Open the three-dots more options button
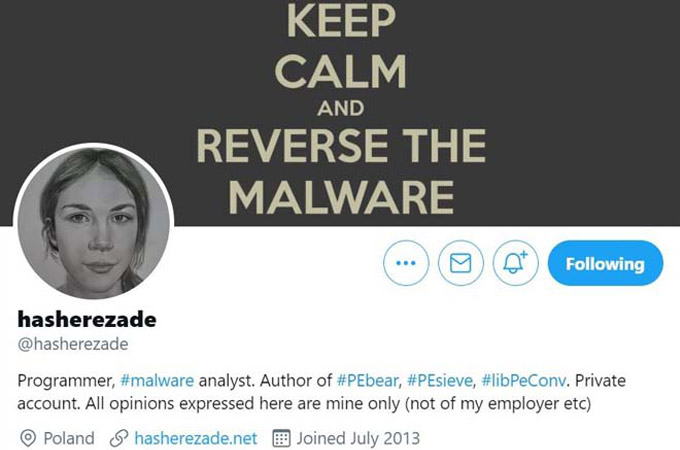The height and width of the screenshot is (450, 680). (x=406, y=263)
